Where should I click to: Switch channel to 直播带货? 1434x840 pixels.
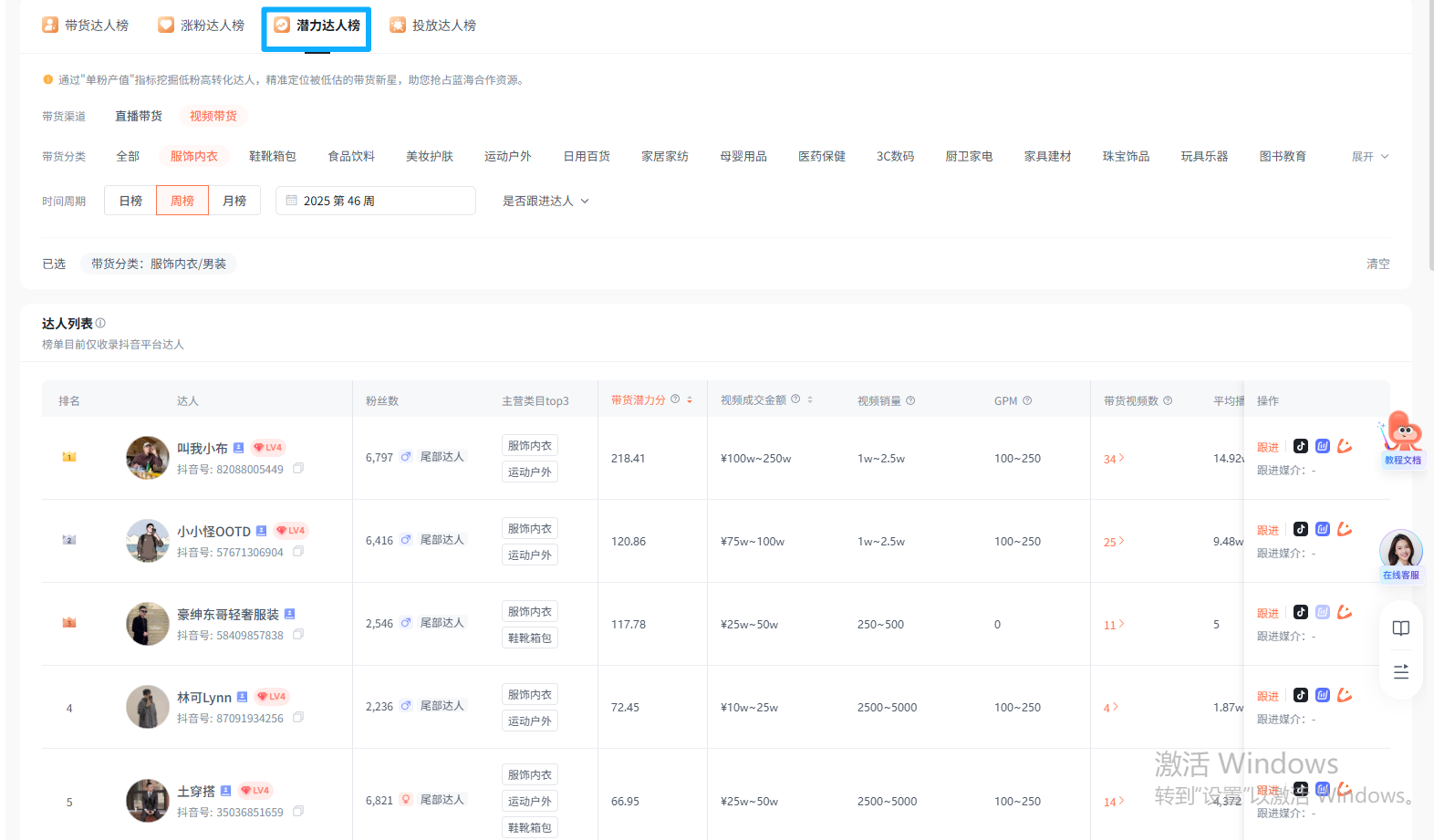139,116
